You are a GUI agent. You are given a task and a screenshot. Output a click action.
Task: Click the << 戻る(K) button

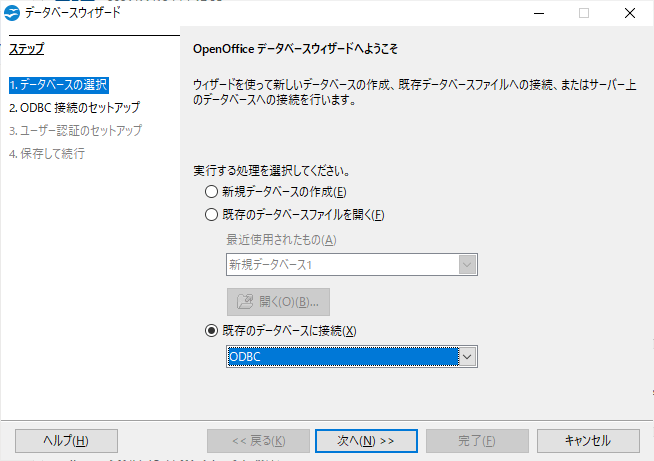point(258,441)
